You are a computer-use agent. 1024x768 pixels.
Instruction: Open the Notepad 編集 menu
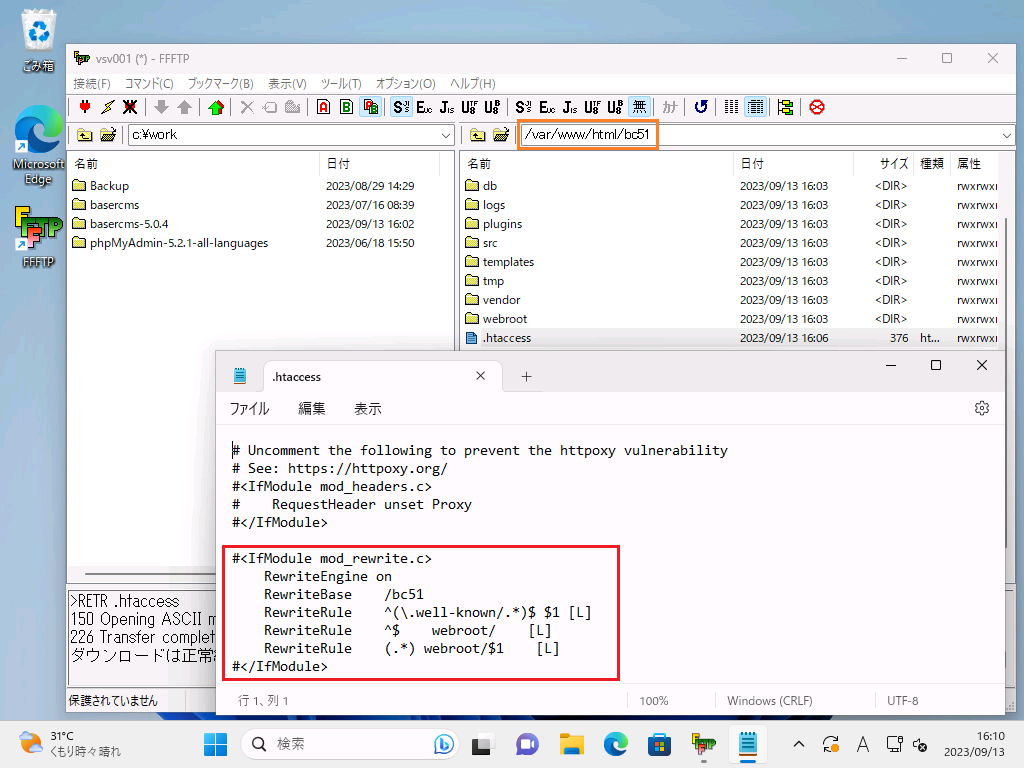[311, 408]
